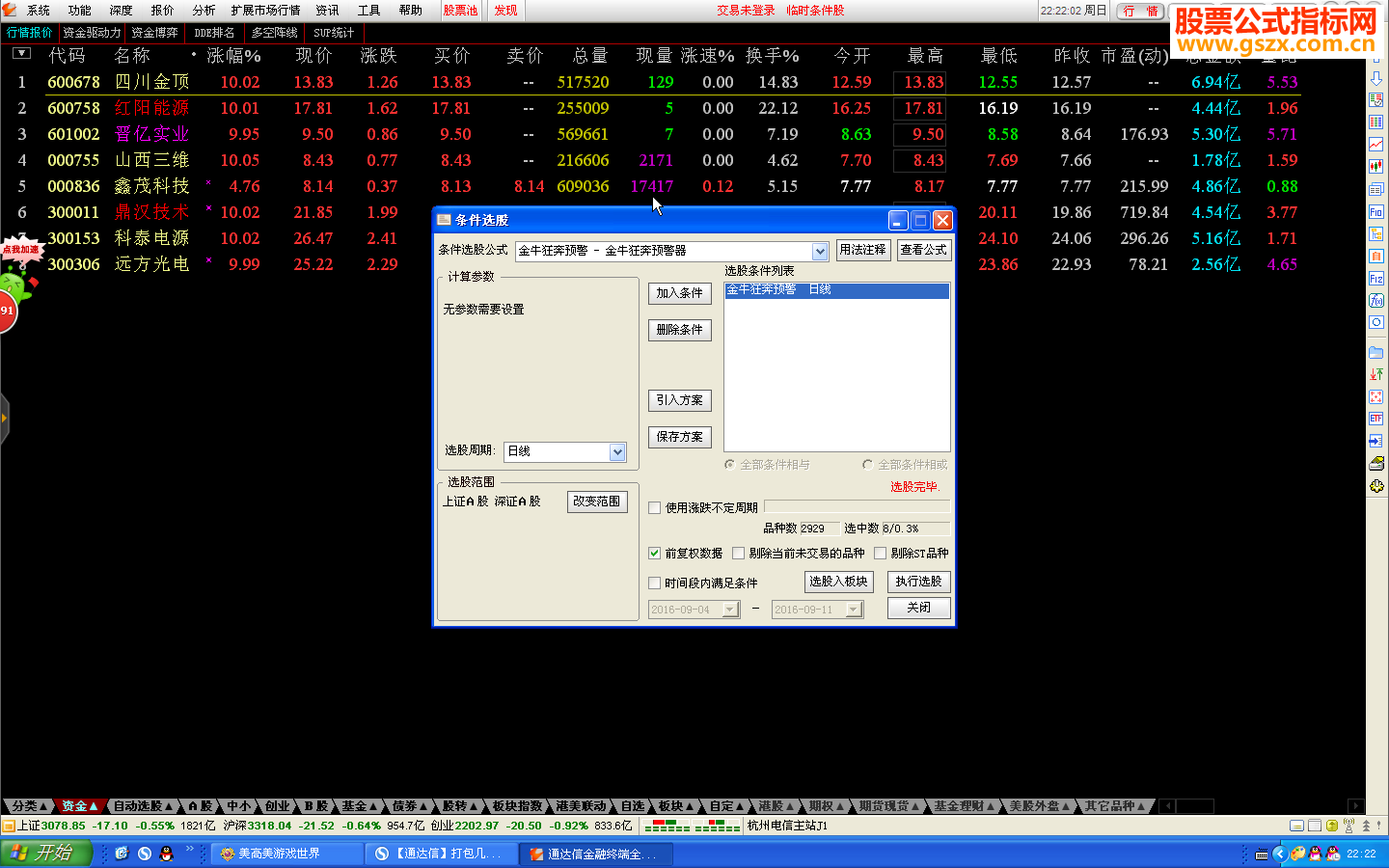Click the 改变范围 button
Image resolution: width=1389 pixels, height=868 pixels.
[x=597, y=502]
